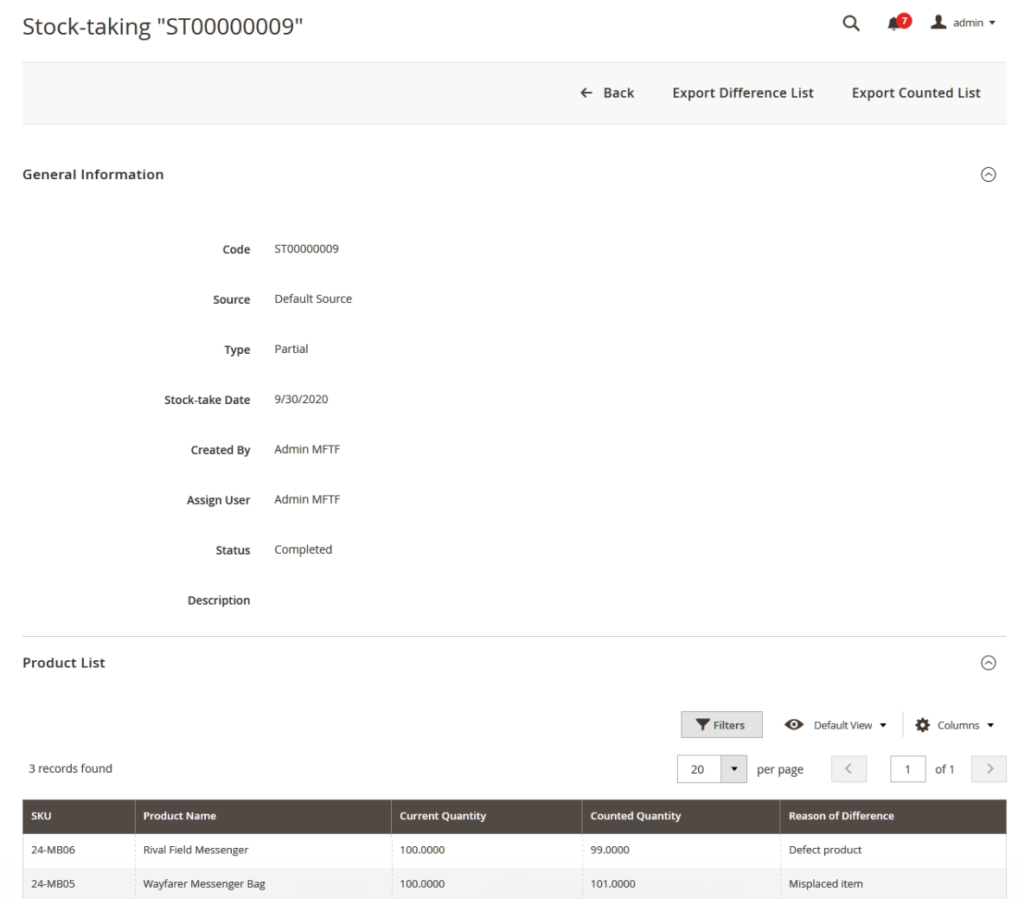Click the back arrow icon beside Back

(585, 92)
